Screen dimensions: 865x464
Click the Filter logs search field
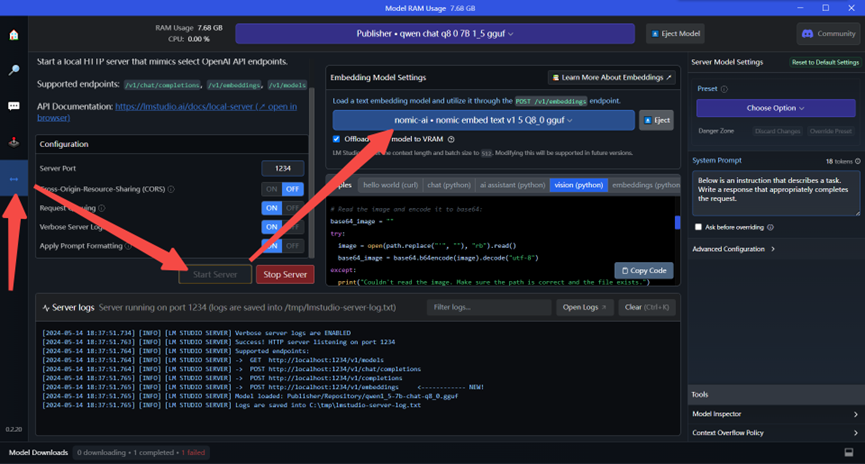489,307
